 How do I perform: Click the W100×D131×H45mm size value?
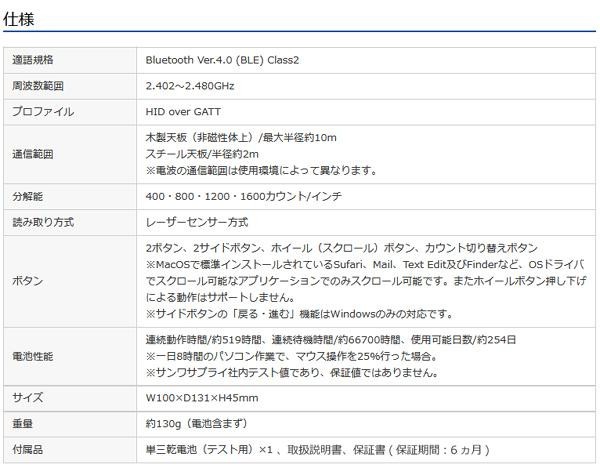[x=202, y=397]
